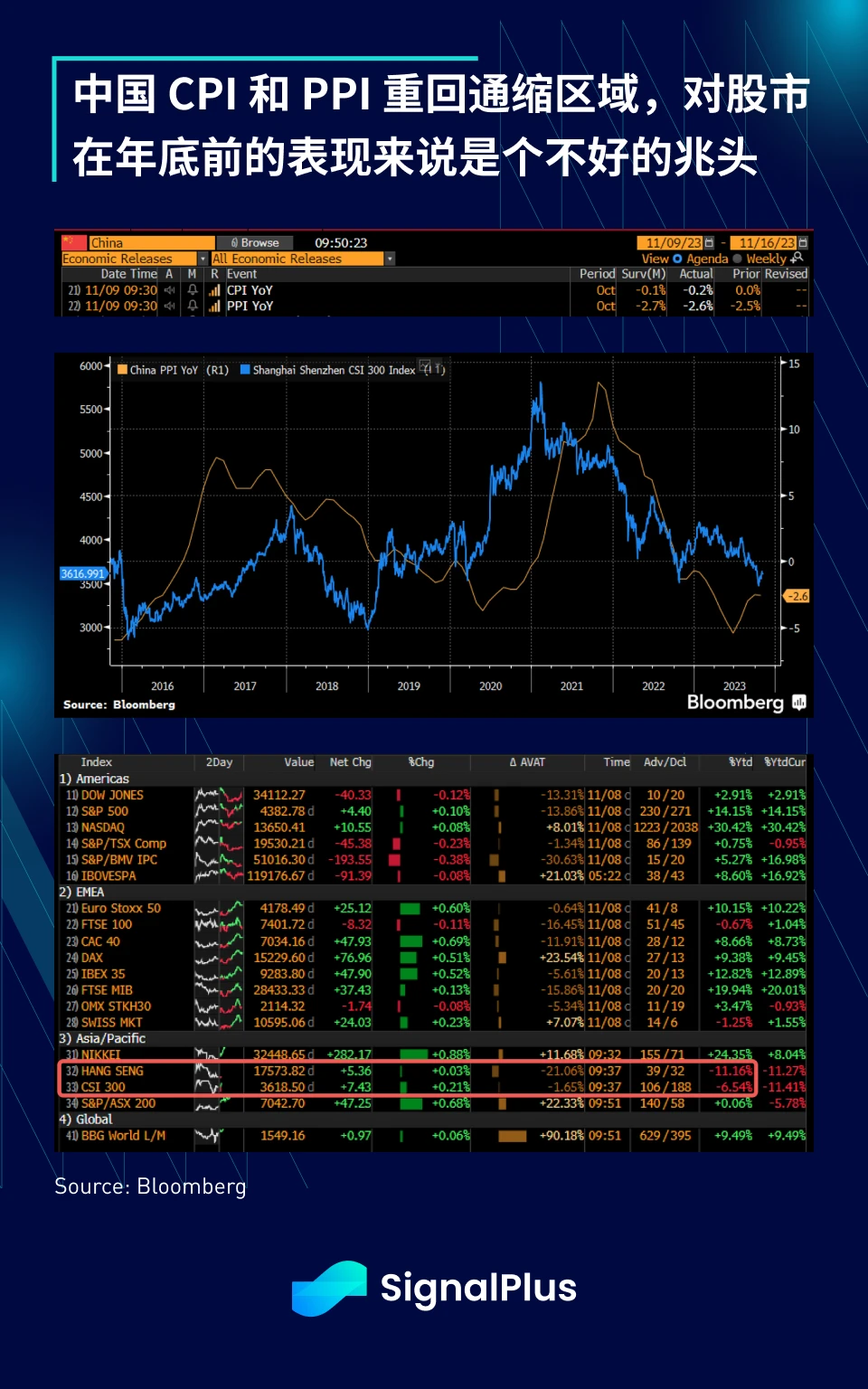Click speaker icon in PPI YoY row
The height and width of the screenshot is (1389, 868).
tap(169, 307)
